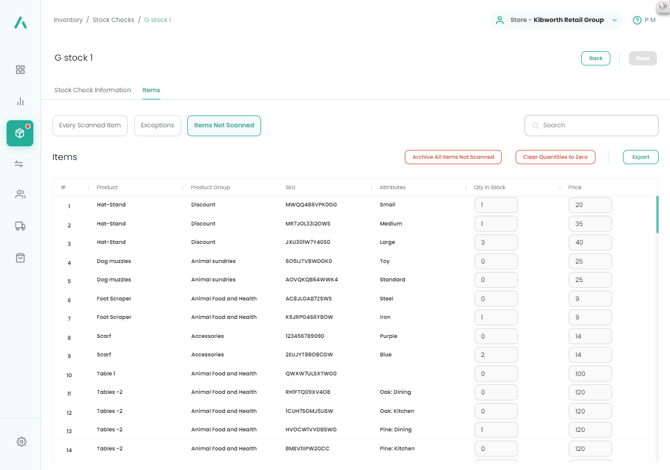The image size is (670, 470).
Task: Open the dashboard grid icon in sidebar
Action: (x=20, y=70)
